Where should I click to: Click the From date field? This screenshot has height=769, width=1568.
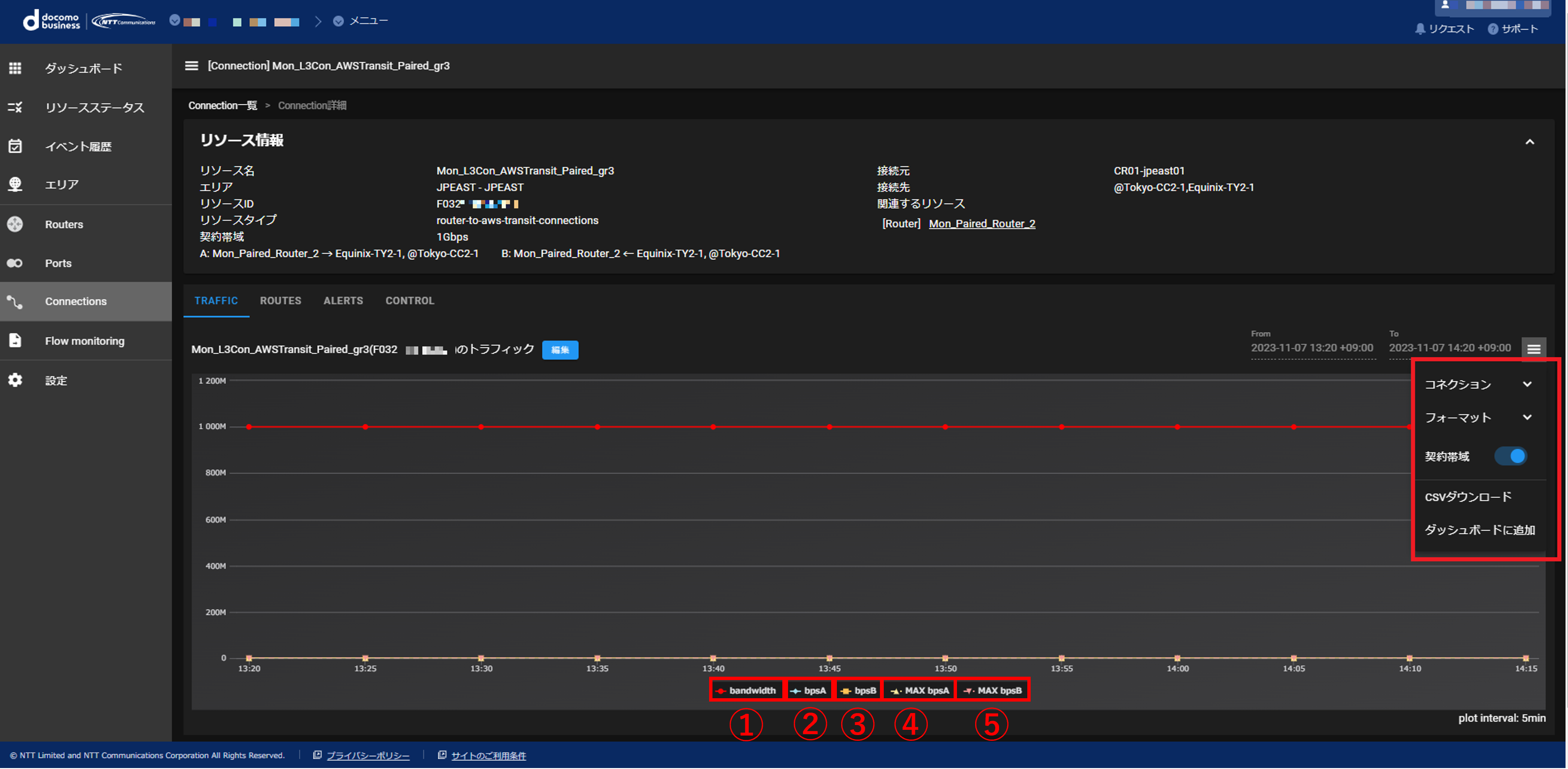tap(1312, 348)
